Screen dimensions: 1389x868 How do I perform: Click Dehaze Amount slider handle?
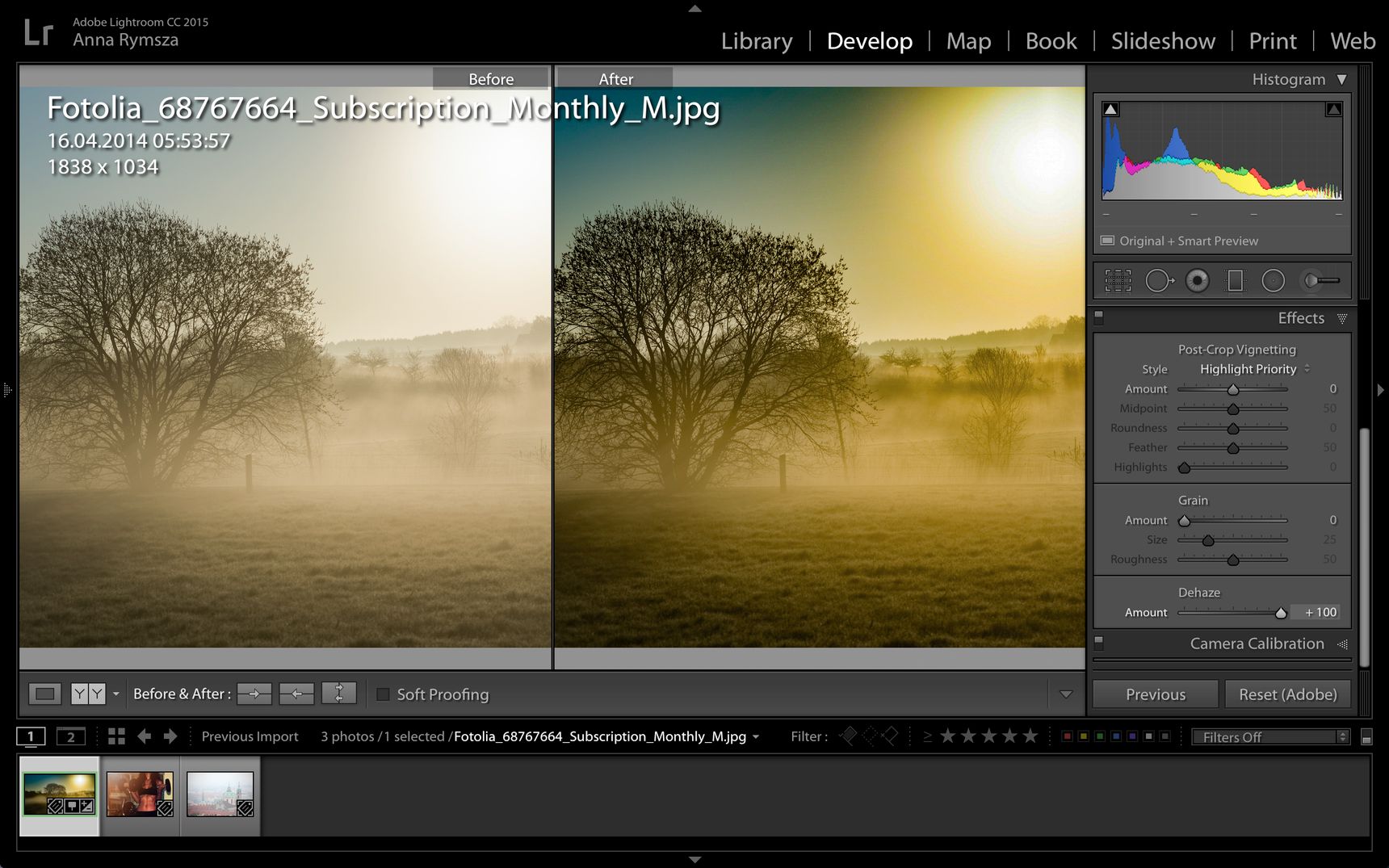pos(1281,613)
